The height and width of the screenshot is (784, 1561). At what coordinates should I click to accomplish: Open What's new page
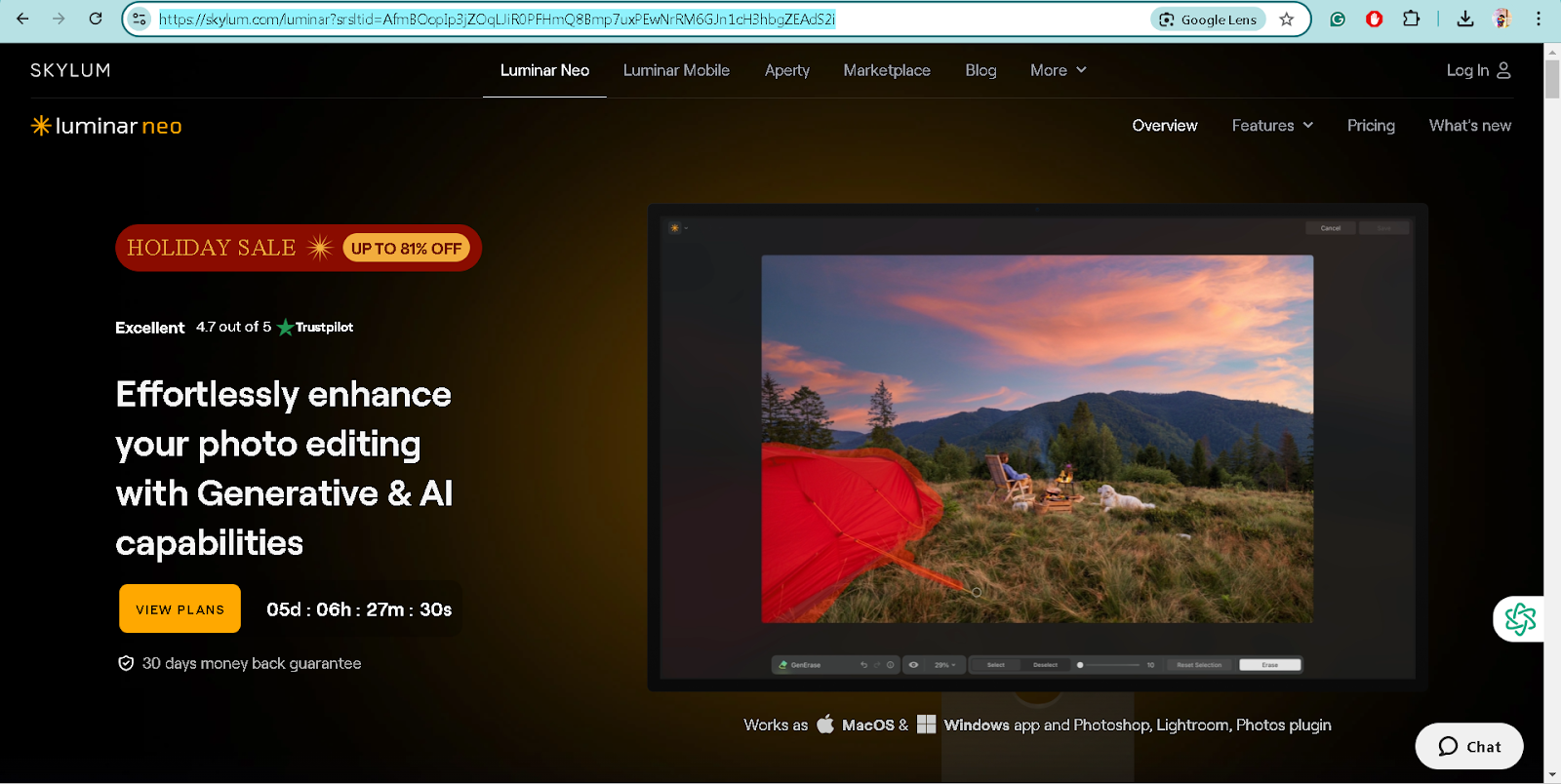1470,125
